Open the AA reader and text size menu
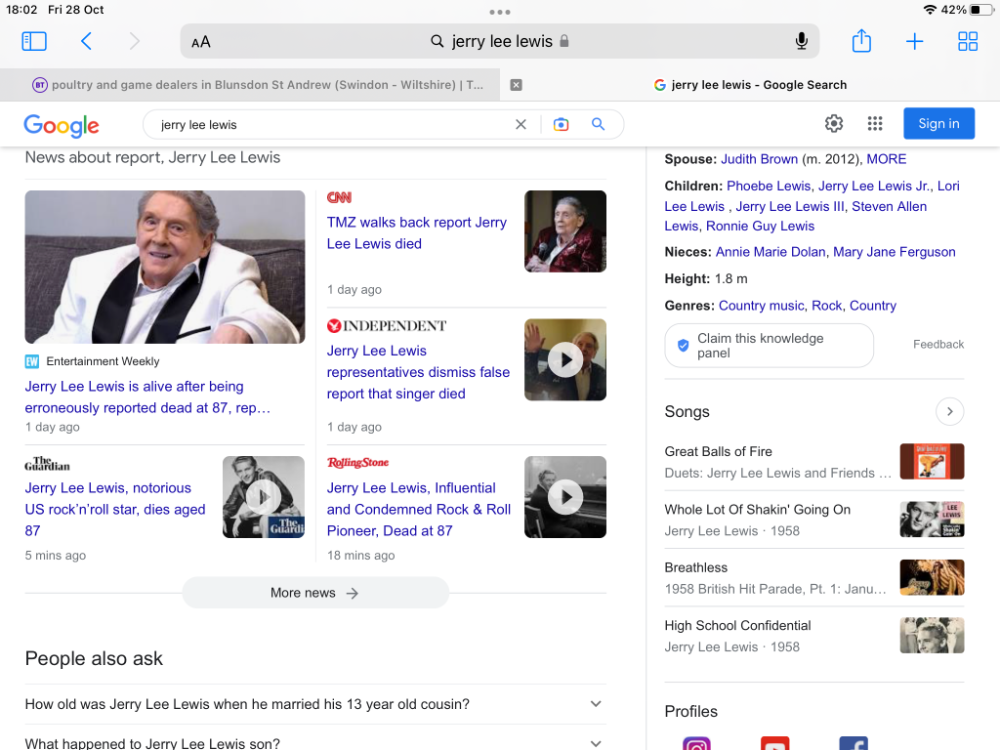Screen dimensions: 1000x750 201,42
